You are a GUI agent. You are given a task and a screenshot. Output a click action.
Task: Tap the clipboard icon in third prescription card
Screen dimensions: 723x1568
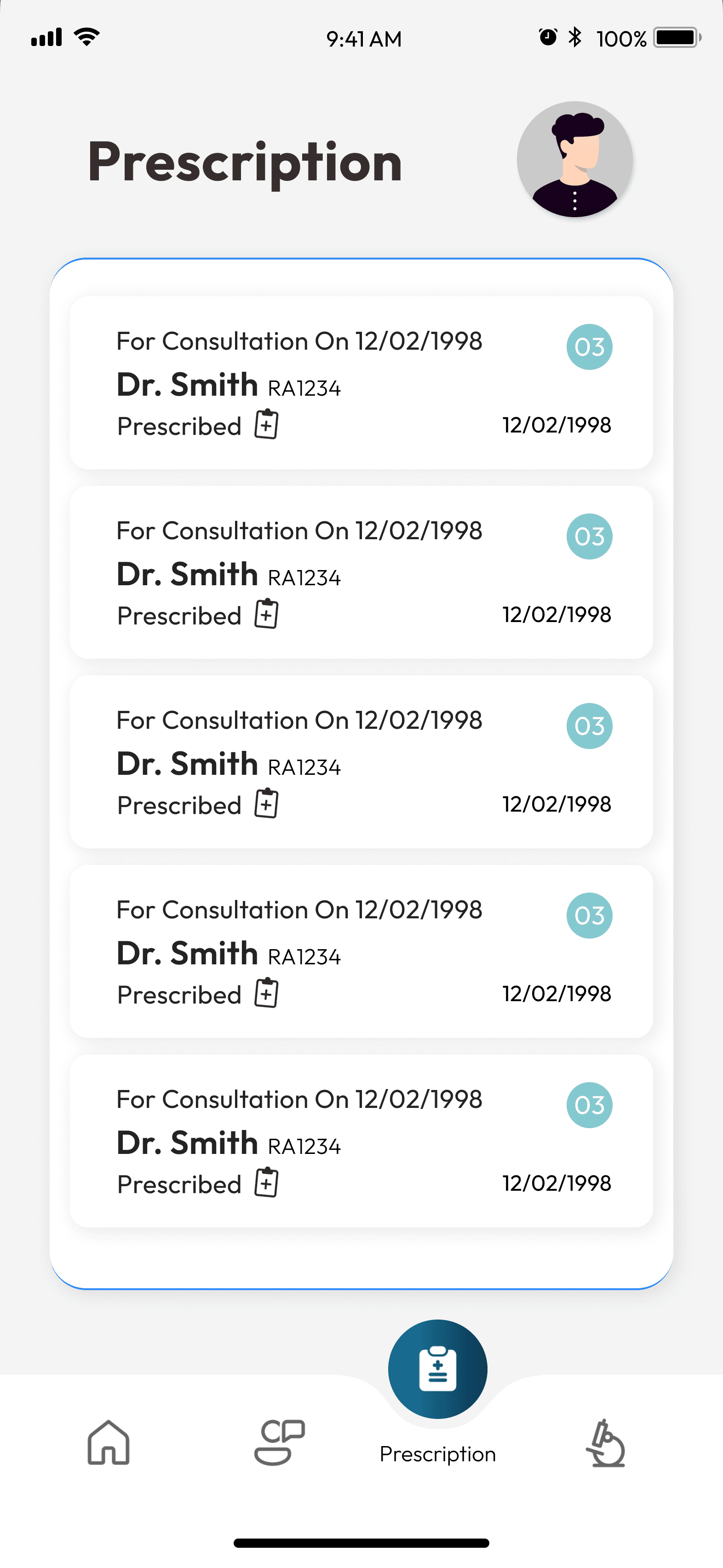coord(267,803)
